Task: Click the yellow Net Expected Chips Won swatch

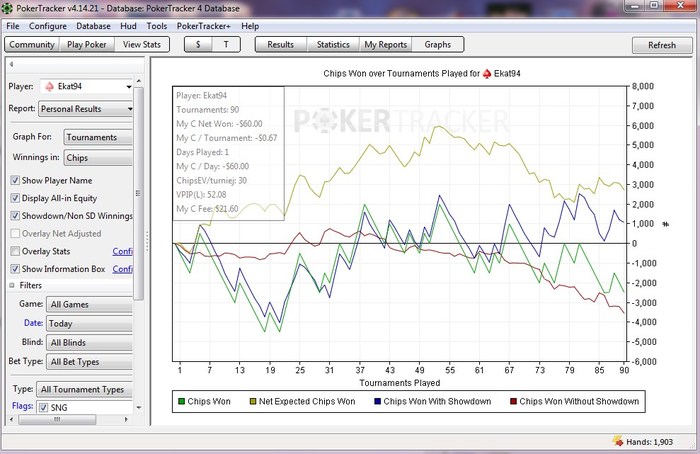Action: 253,401
